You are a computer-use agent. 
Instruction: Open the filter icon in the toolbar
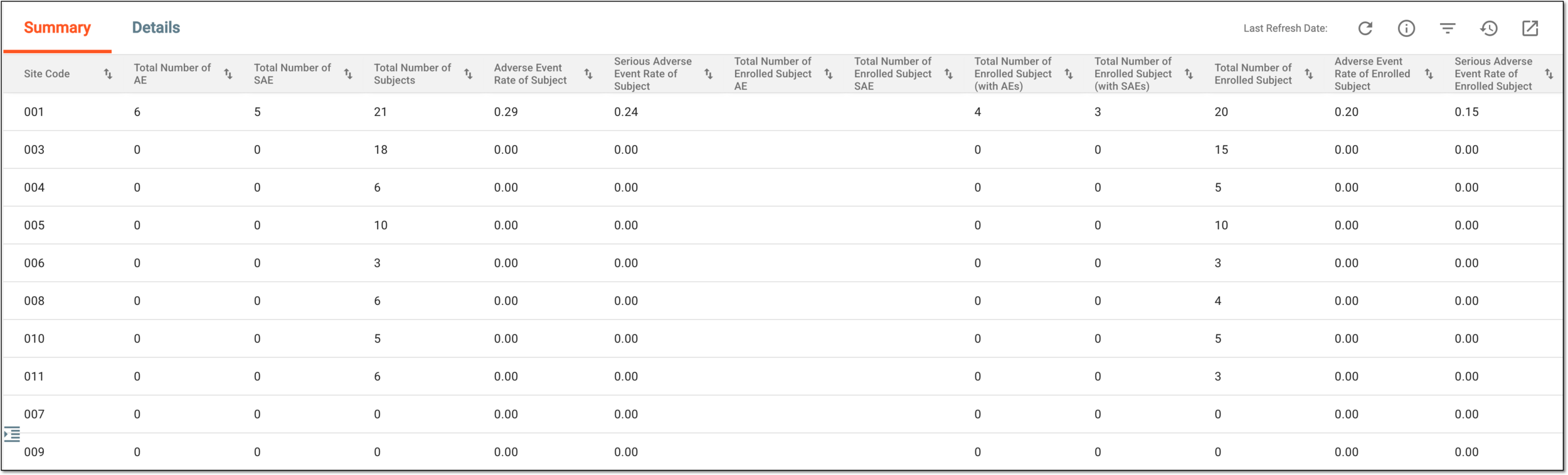click(x=1448, y=28)
